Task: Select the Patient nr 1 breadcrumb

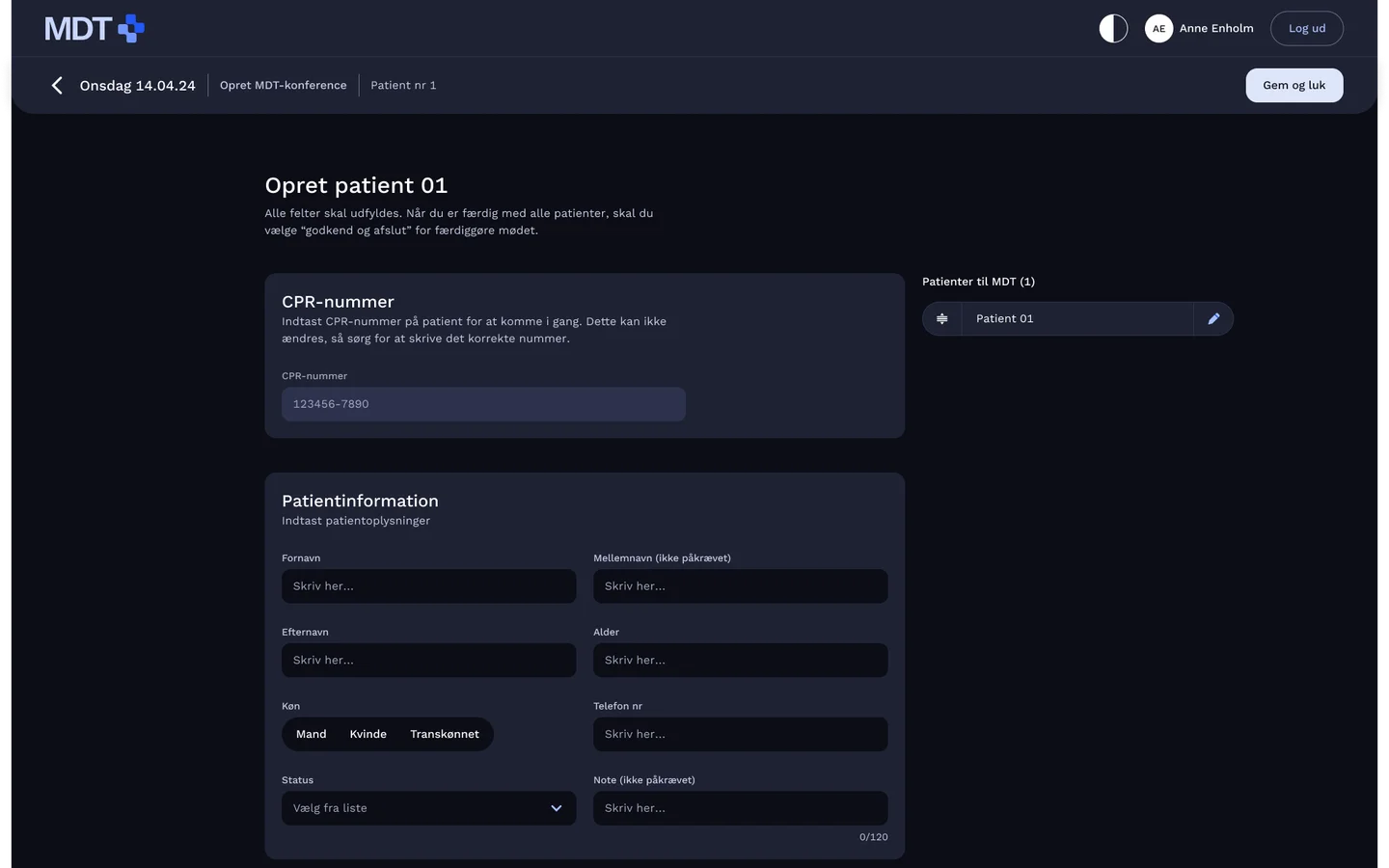Action: coord(403,86)
